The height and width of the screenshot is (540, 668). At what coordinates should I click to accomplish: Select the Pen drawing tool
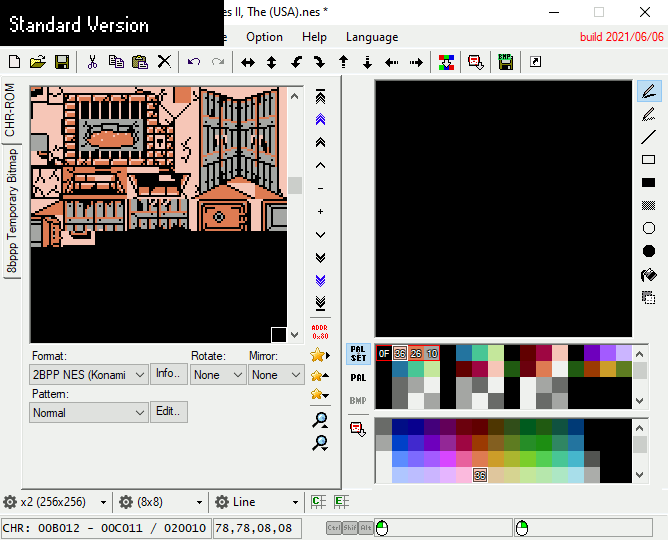pyautogui.click(x=649, y=91)
